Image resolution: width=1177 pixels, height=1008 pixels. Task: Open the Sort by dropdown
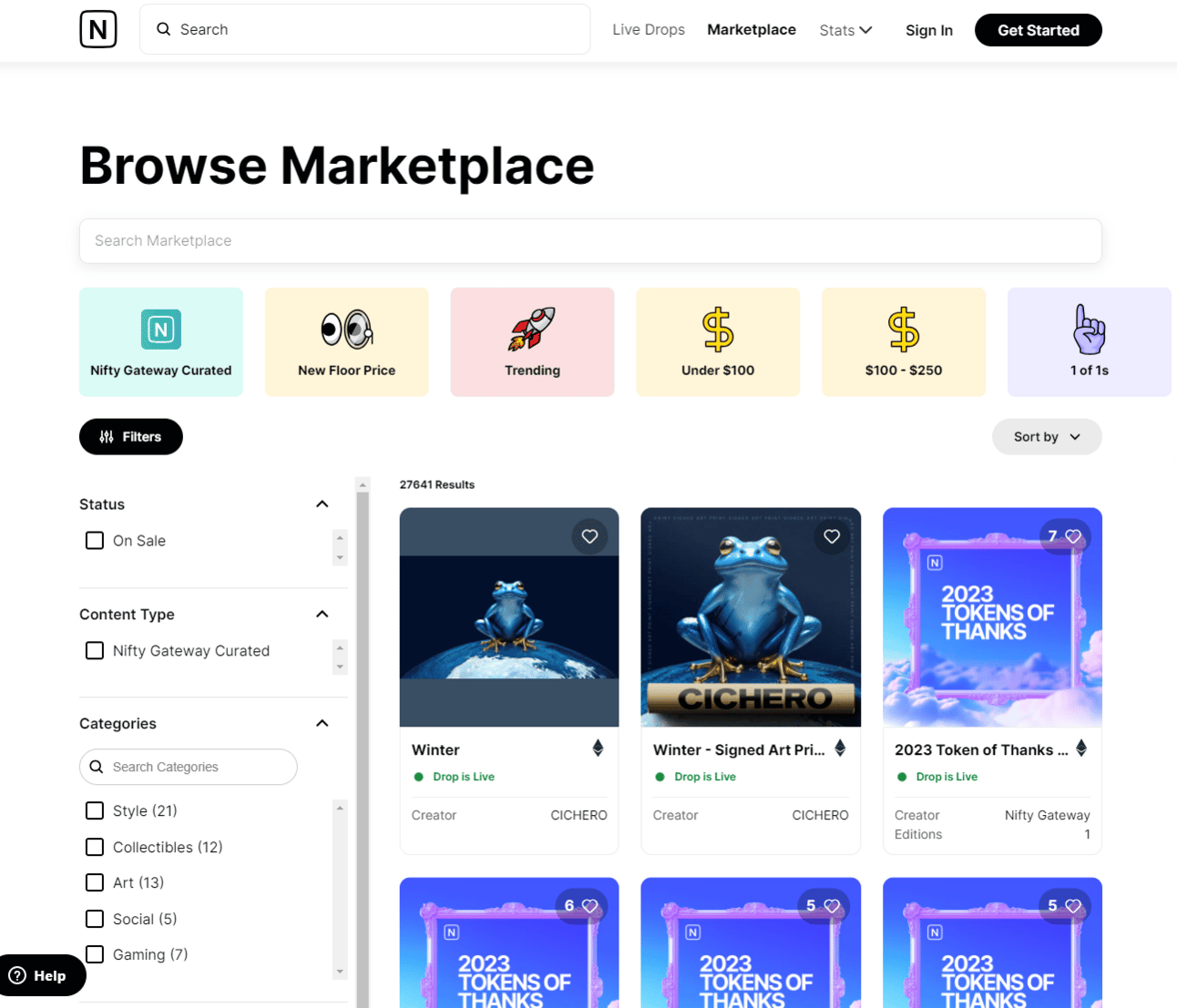[x=1047, y=437]
